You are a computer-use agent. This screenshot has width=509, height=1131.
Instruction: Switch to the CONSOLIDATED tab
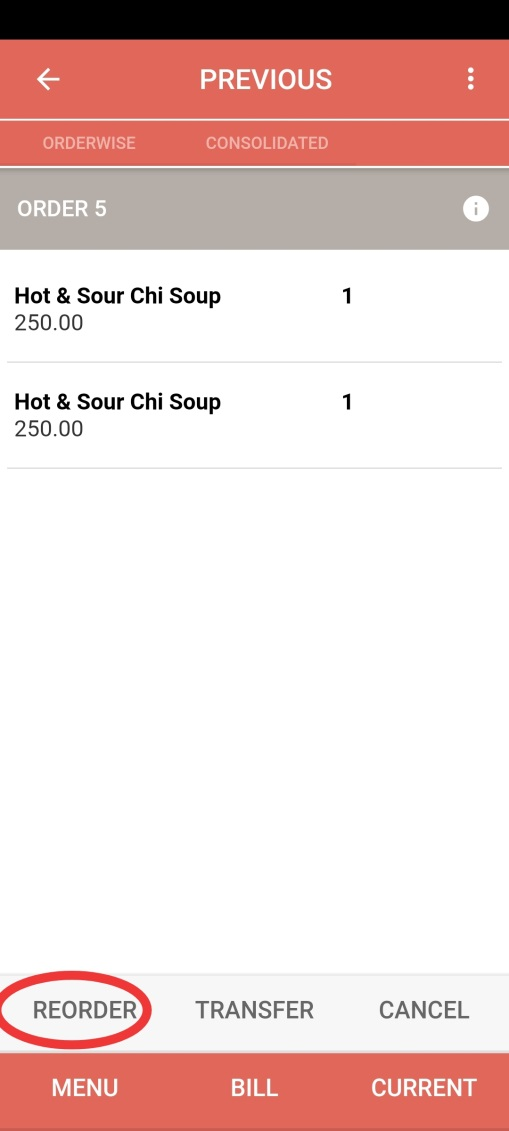(267, 143)
